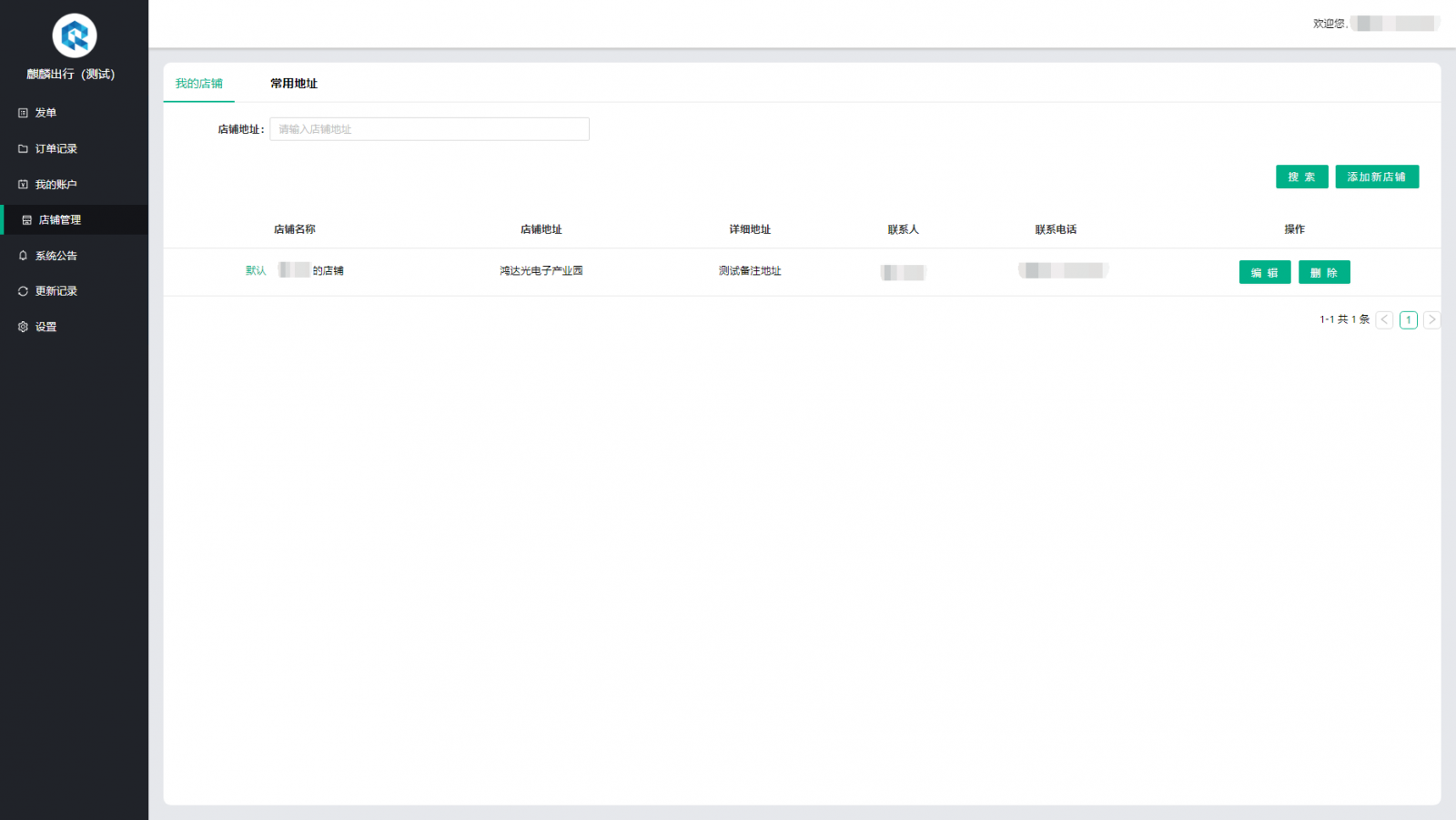Click the 我的账户 sidebar icon

coord(24,185)
